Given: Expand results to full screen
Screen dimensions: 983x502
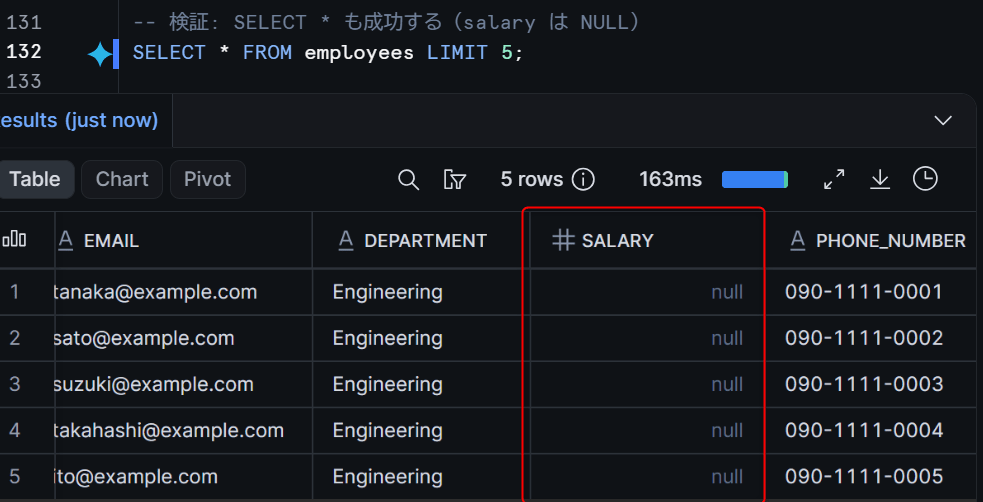Looking at the screenshot, I should point(834,179).
